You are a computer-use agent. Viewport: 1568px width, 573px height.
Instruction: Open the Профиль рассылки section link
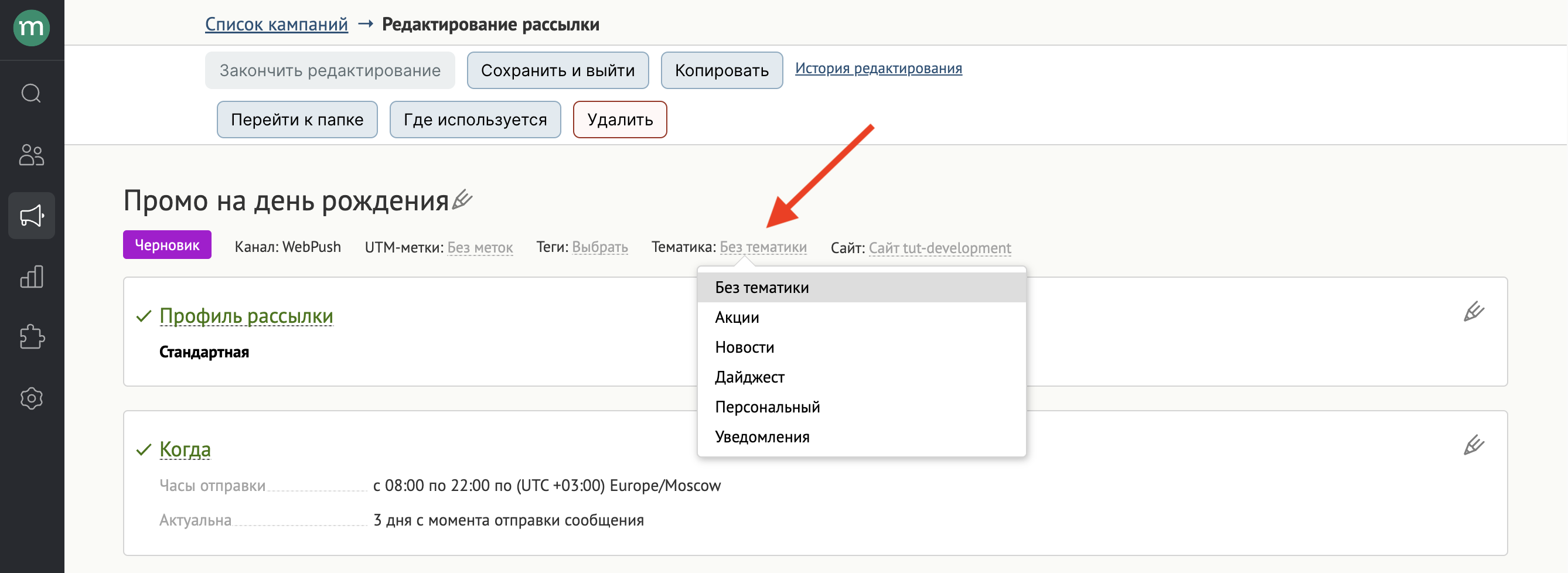point(247,316)
